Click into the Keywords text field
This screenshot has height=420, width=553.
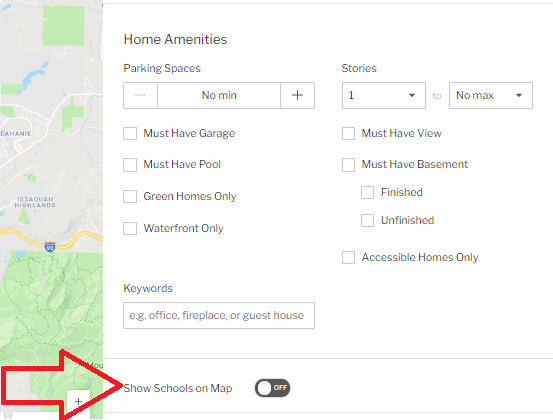click(x=219, y=315)
